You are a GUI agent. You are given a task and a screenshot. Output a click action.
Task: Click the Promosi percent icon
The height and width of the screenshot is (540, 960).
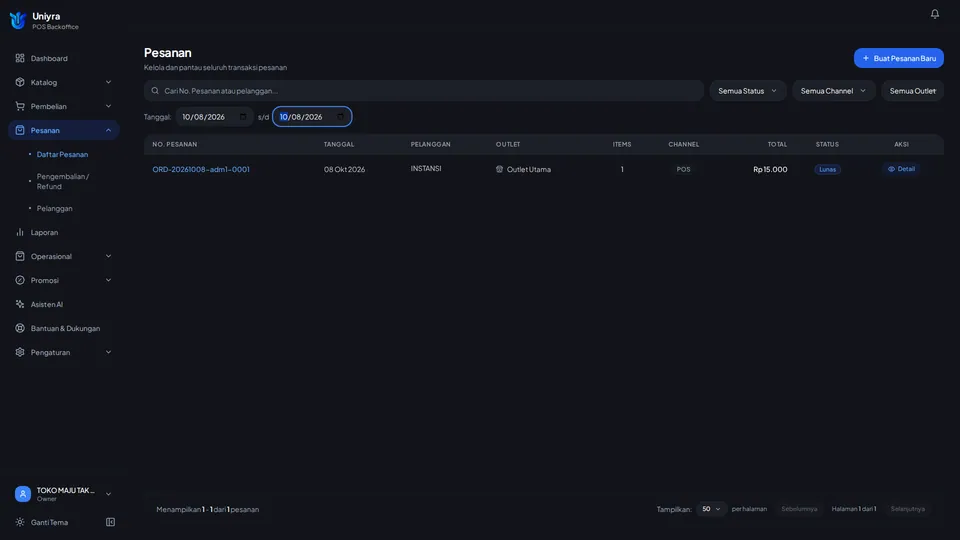(20, 280)
